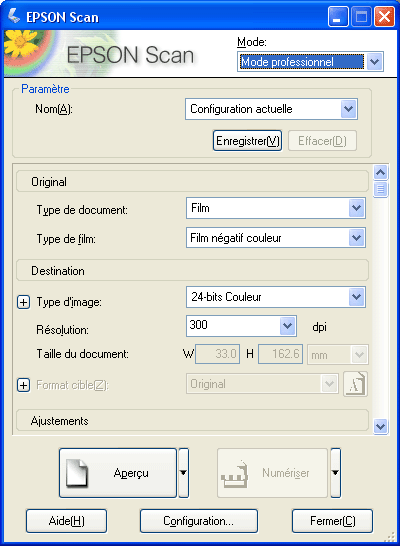
Task: Click the settings panel scroll-down arrow
Action: pyautogui.click(x=381, y=426)
